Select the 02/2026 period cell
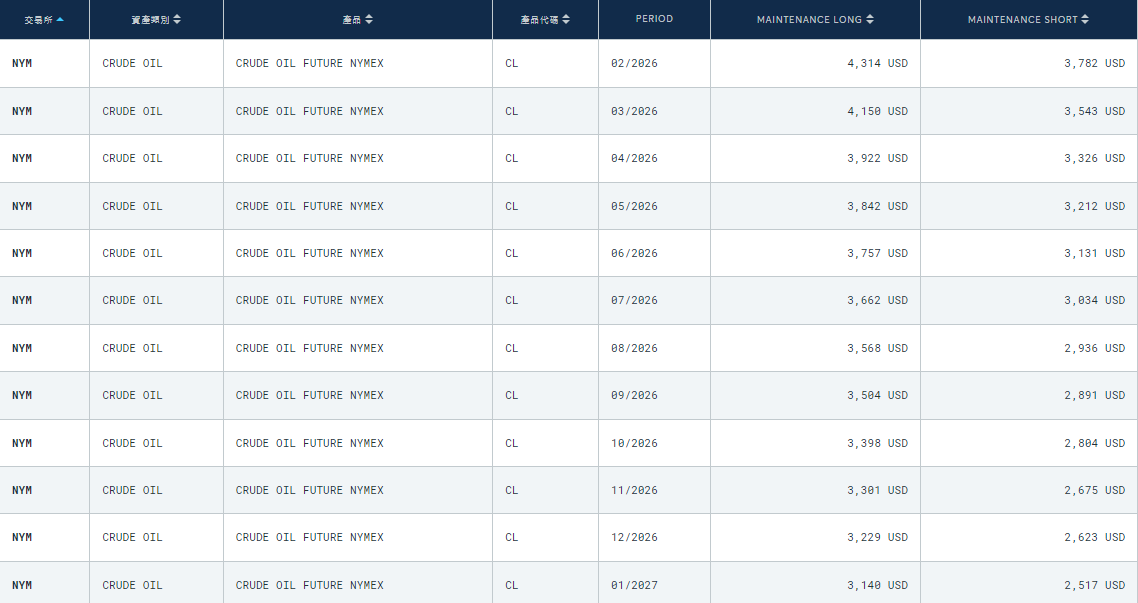 (634, 63)
